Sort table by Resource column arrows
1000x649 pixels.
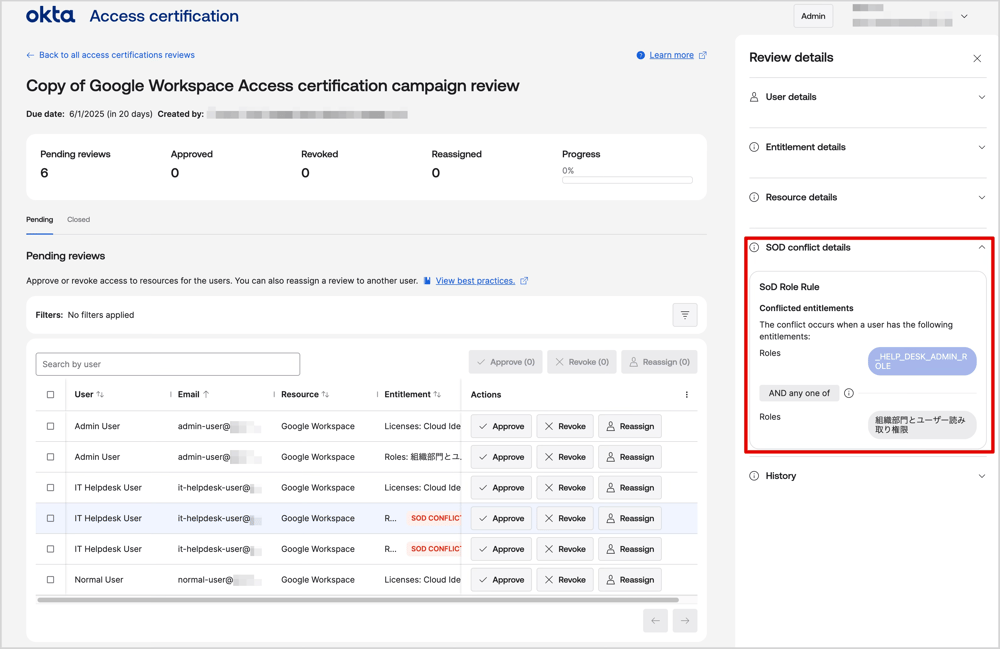point(325,395)
